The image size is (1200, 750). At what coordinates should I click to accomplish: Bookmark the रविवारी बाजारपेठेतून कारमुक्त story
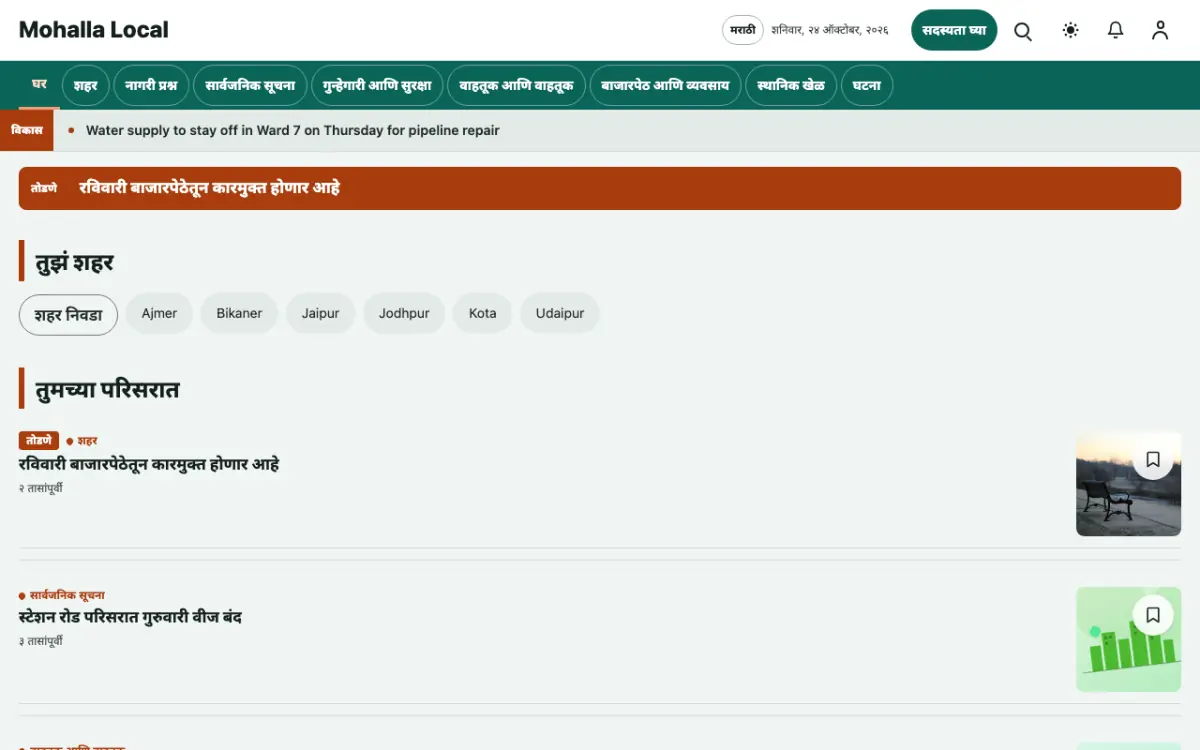[1153, 459]
